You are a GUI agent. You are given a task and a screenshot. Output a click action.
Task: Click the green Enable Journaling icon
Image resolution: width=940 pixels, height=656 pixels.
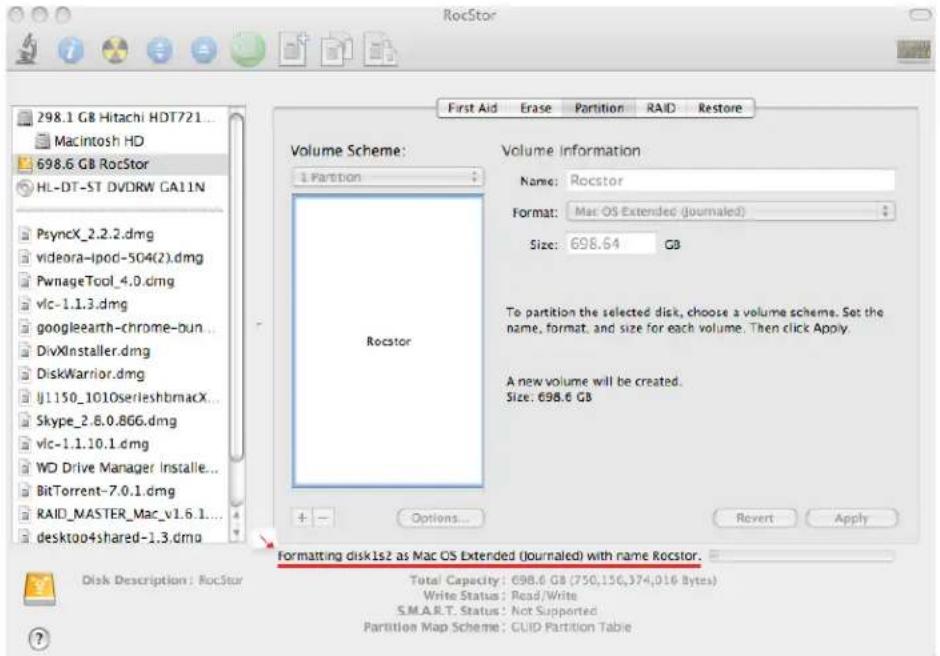tap(248, 49)
